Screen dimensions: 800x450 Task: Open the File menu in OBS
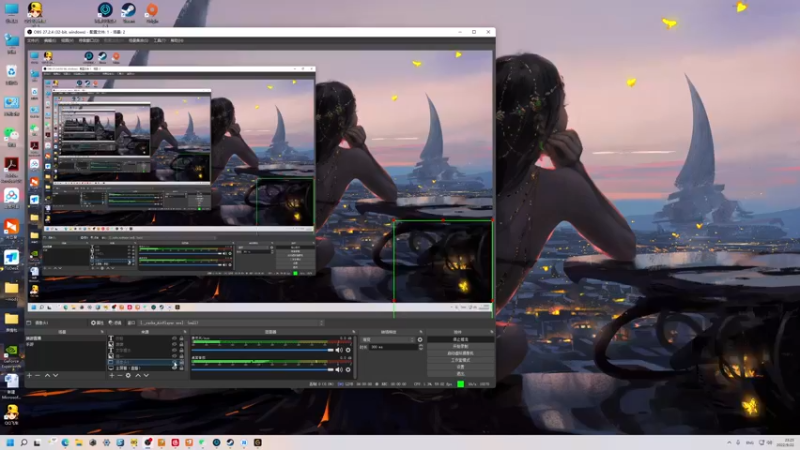click(x=34, y=40)
